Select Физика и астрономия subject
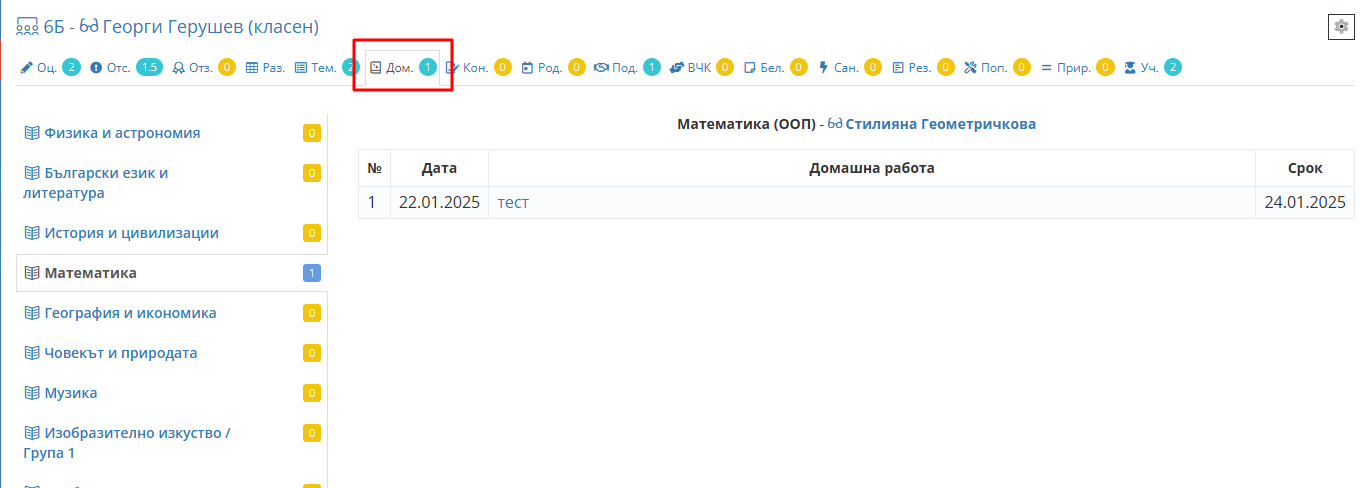Screen dimensions: 1367x488 172,133
